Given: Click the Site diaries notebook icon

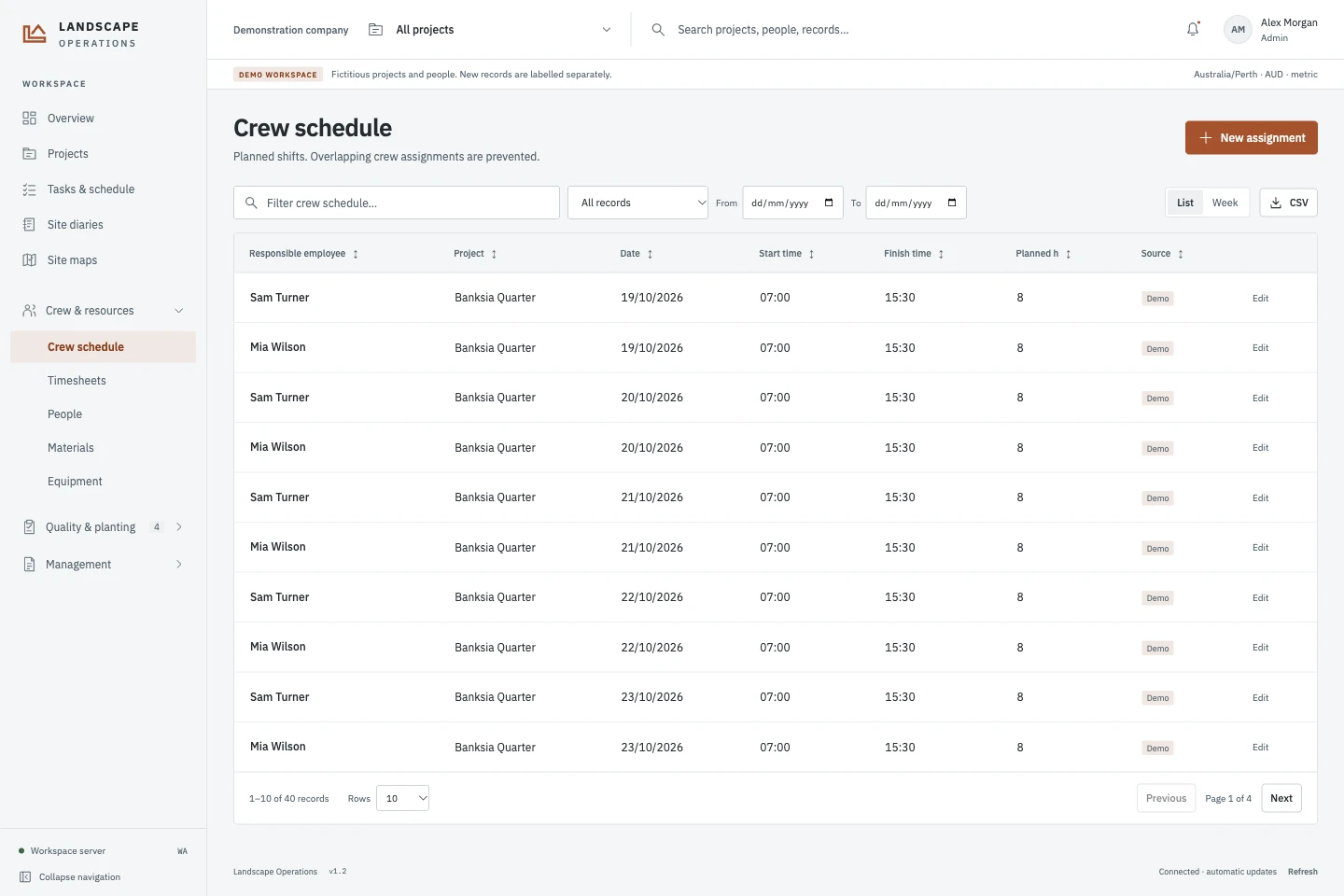Looking at the screenshot, I should pyautogui.click(x=29, y=225).
